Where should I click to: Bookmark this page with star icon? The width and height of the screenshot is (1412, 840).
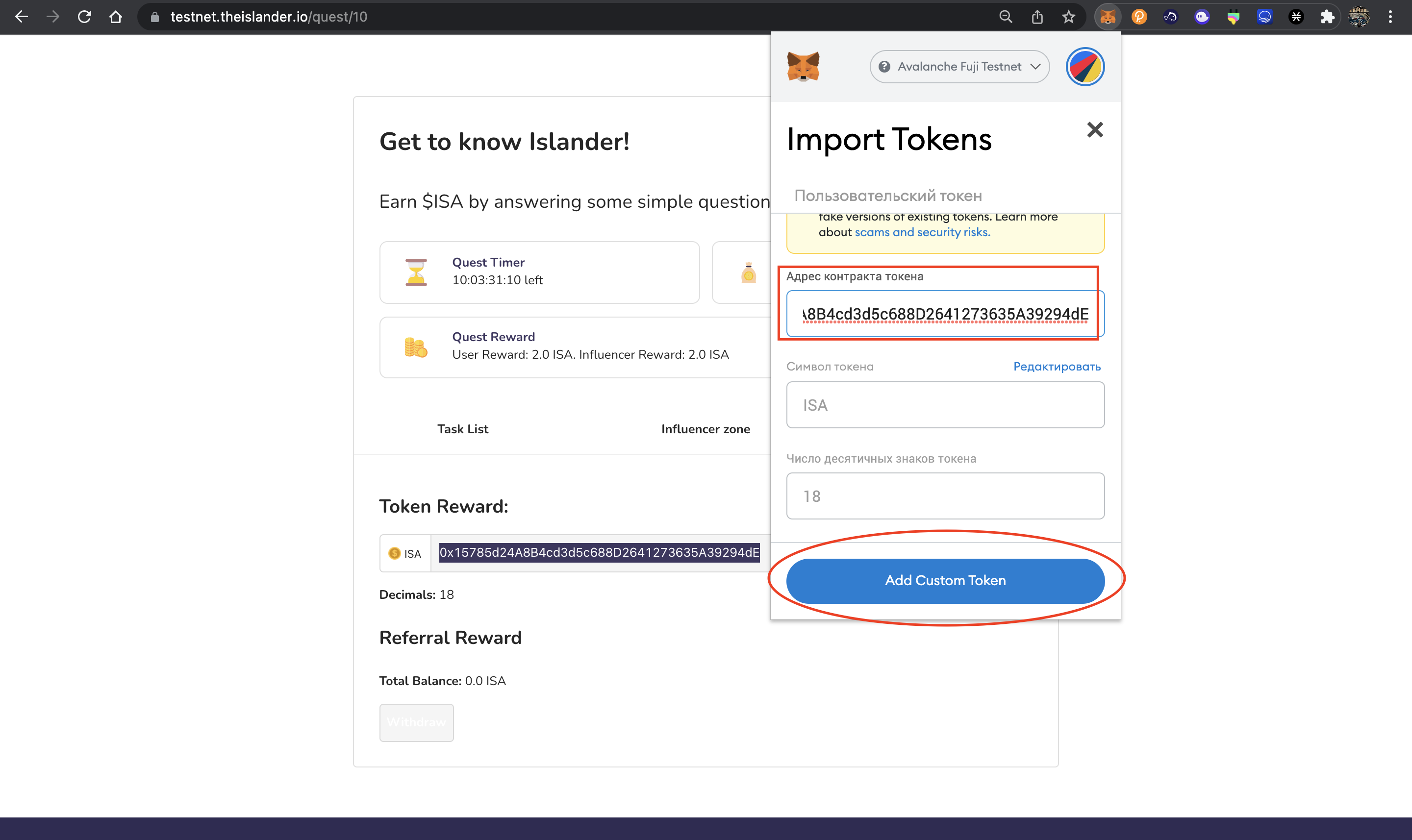[x=1068, y=17]
